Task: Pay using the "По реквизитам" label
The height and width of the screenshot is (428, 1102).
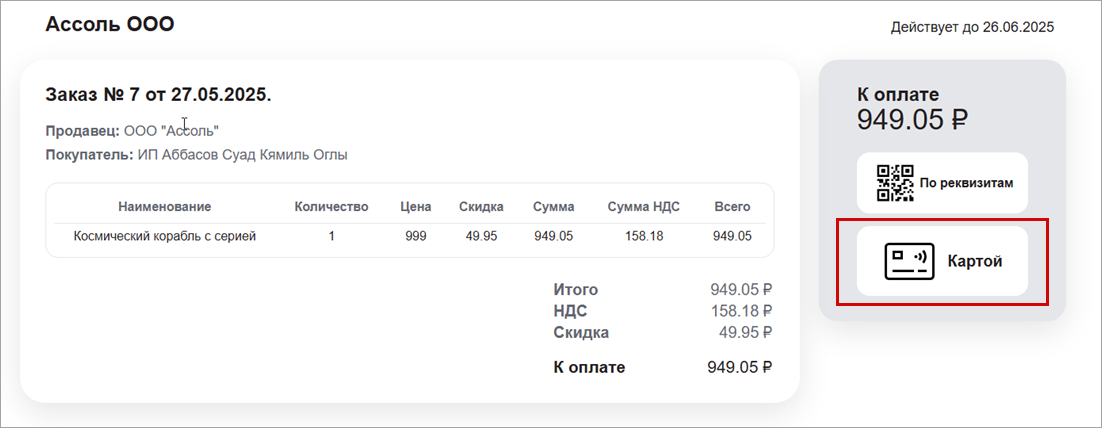Action: (x=967, y=184)
